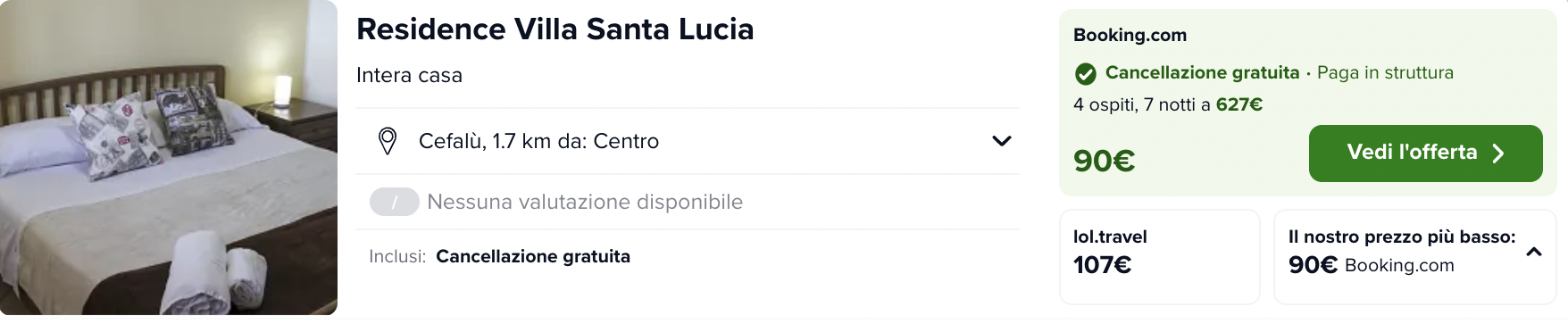Click the bedroom photo thumbnail
The image size is (1568, 332).
[x=169, y=157]
